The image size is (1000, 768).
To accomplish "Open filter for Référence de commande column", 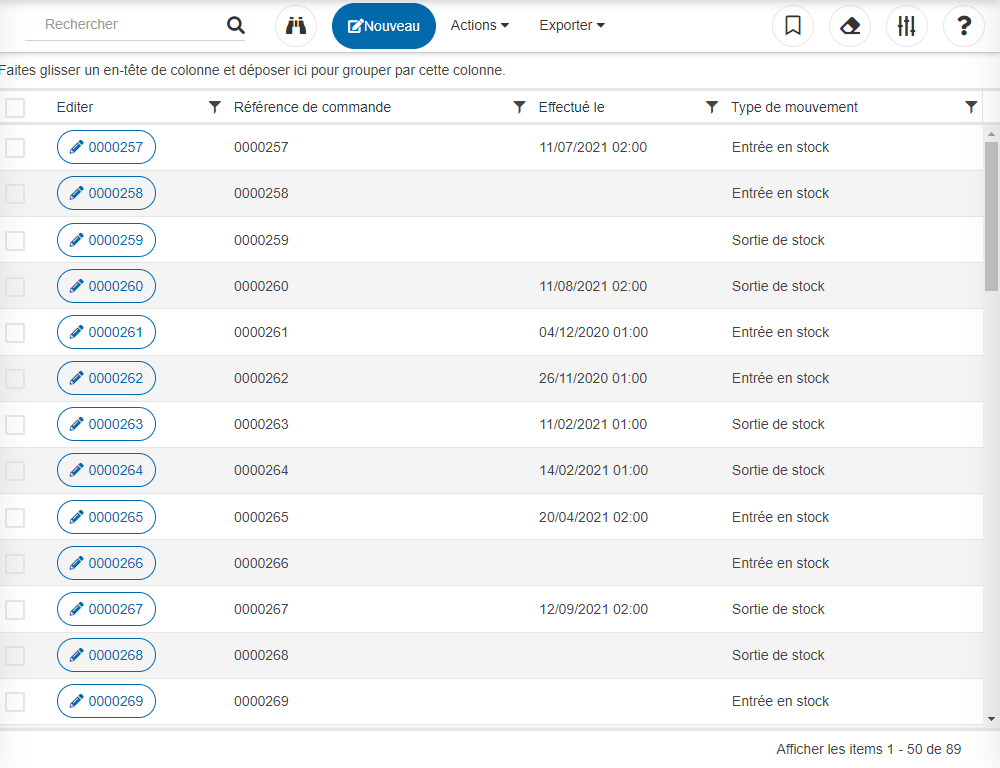I will click(x=519, y=107).
